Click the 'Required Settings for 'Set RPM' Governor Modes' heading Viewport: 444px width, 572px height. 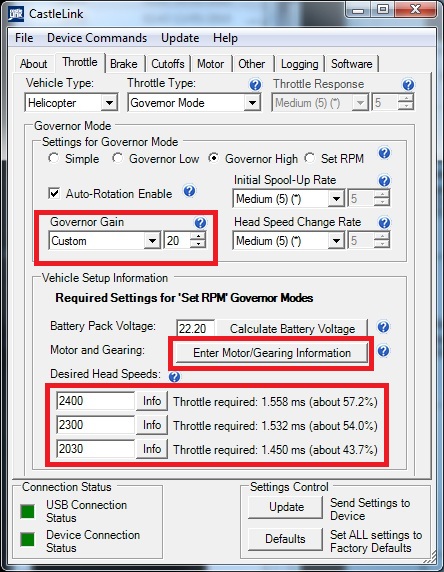184,298
